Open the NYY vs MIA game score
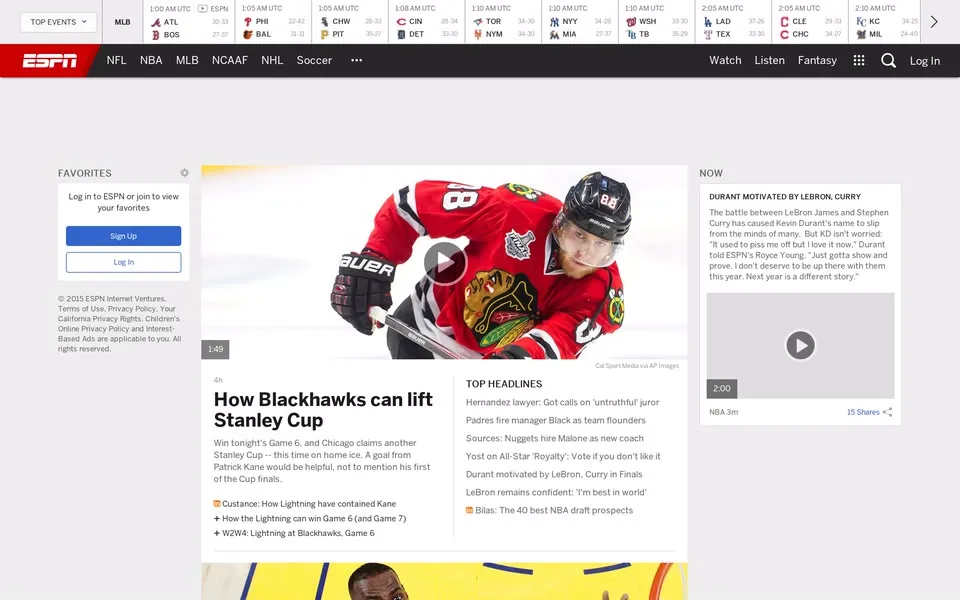Image resolution: width=960 pixels, height=600 pixels. [579, 22]
